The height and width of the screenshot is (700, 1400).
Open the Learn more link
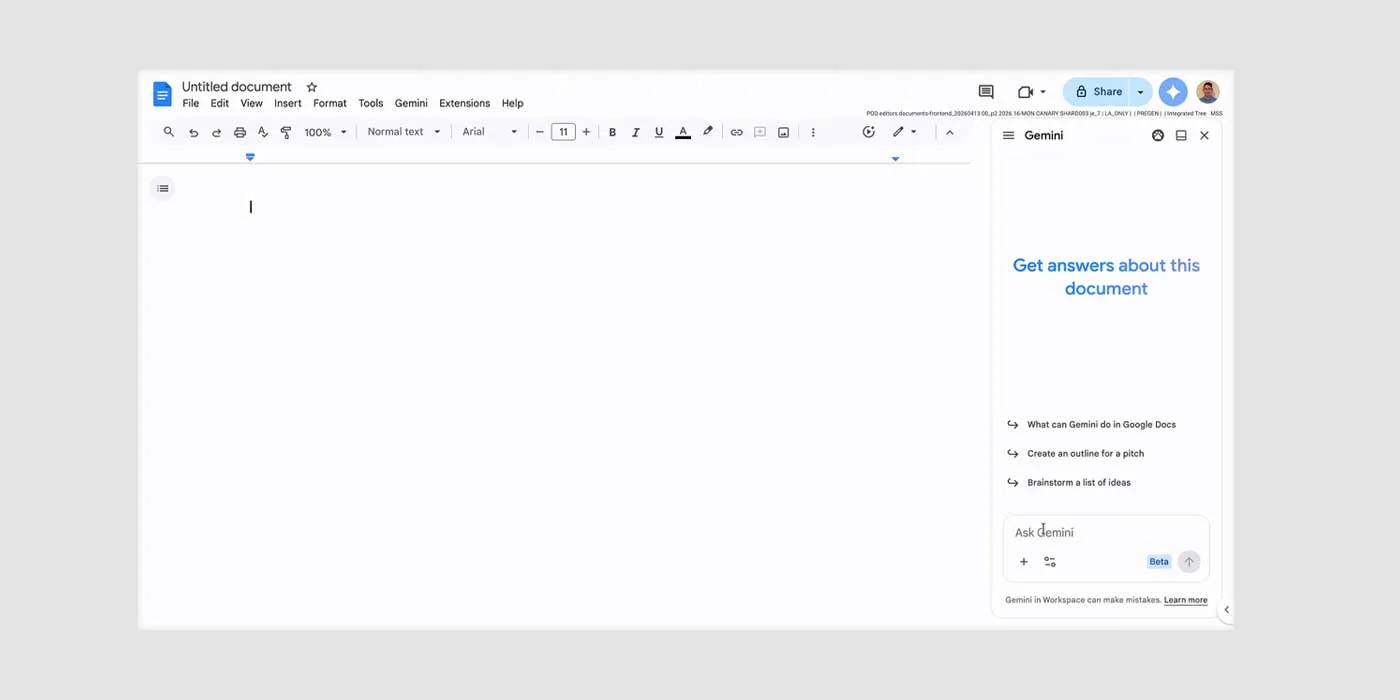coord(1185,601)
